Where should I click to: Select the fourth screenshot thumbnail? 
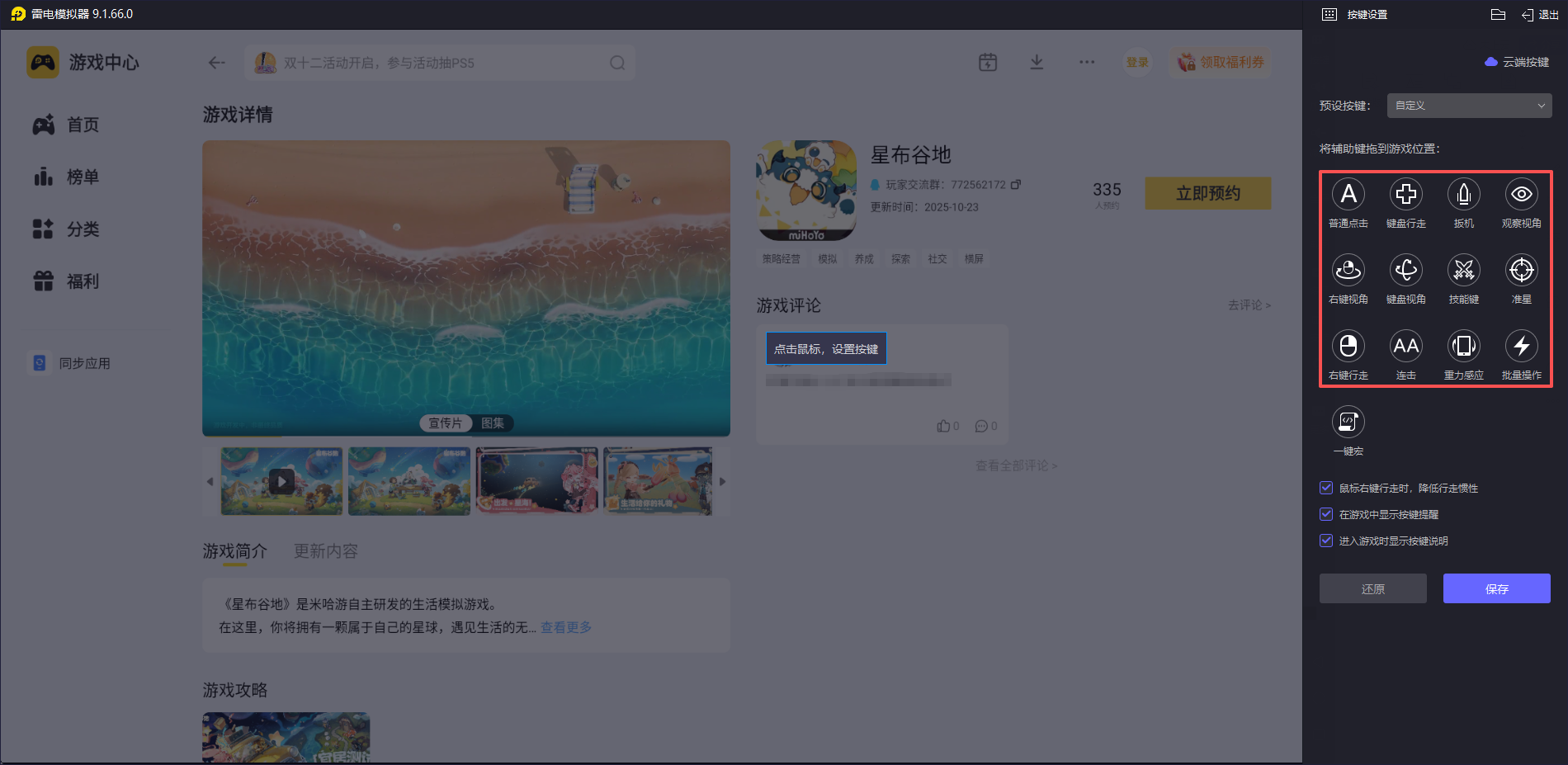click(x=658, y=481)
